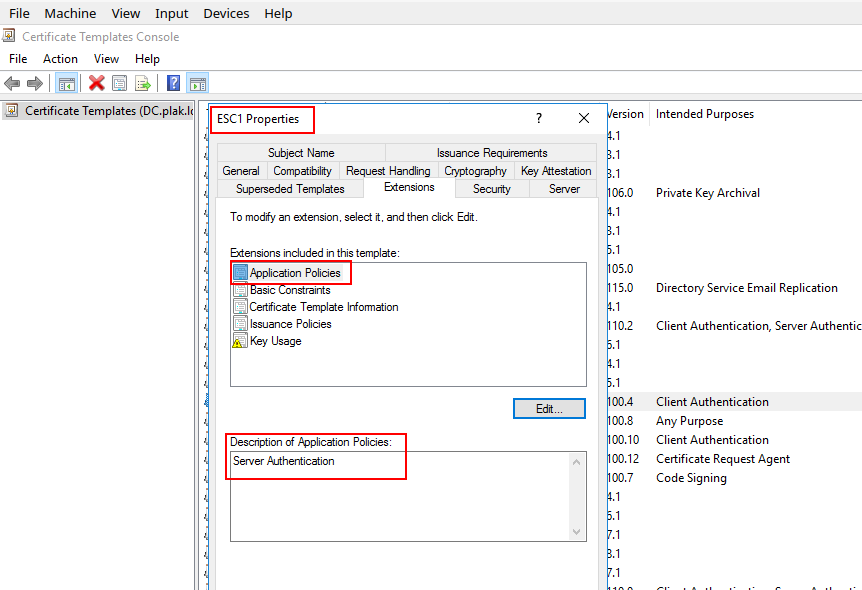The height and width of the screenshot is (590, 862).
Task: Click the Properties toolbar icon
Action: pyautogui.click(x=120, y=84)
